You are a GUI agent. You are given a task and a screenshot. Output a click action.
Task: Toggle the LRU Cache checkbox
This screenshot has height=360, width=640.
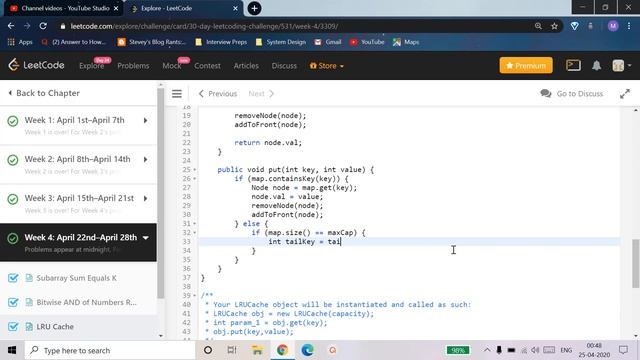point(13,327)
